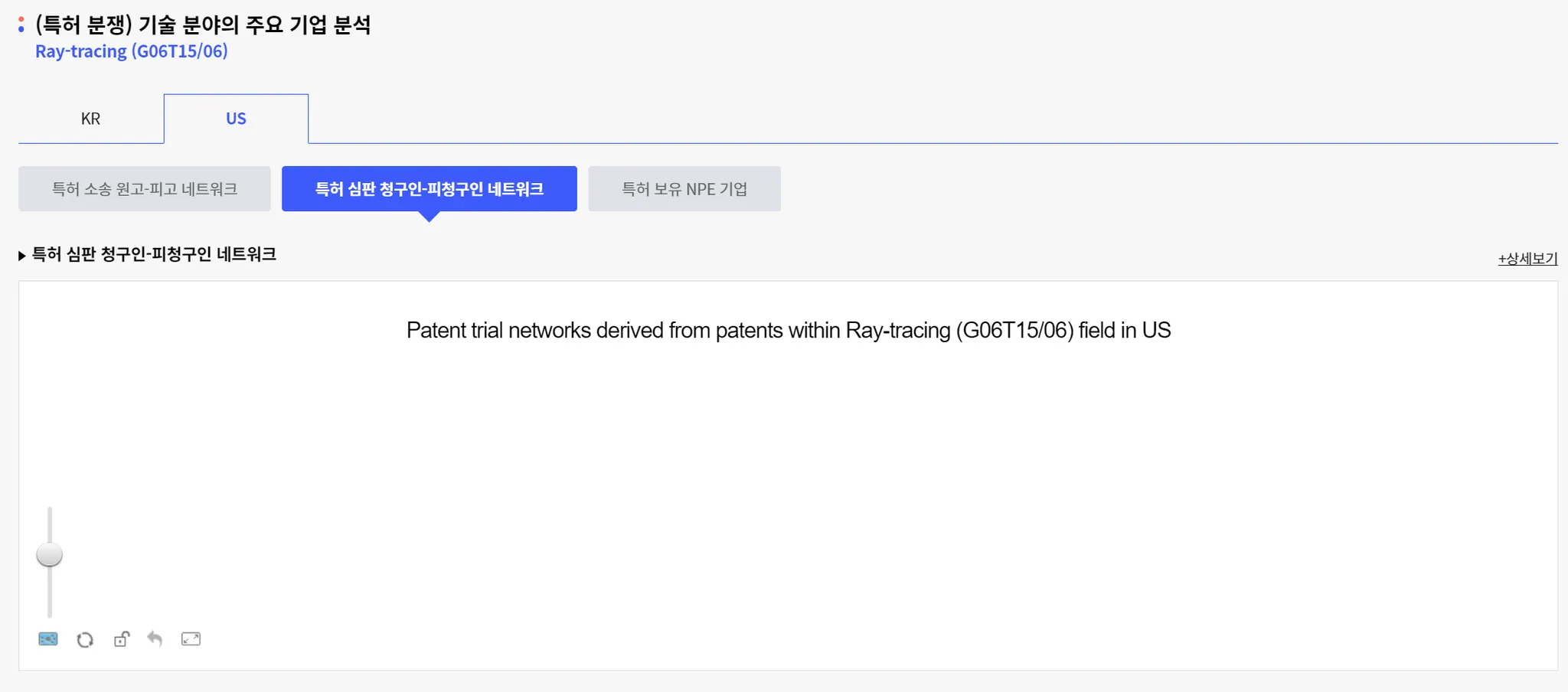Click the red and blue dots icon
Screen dimensions: 1568x692
click(x=21, y=25)
